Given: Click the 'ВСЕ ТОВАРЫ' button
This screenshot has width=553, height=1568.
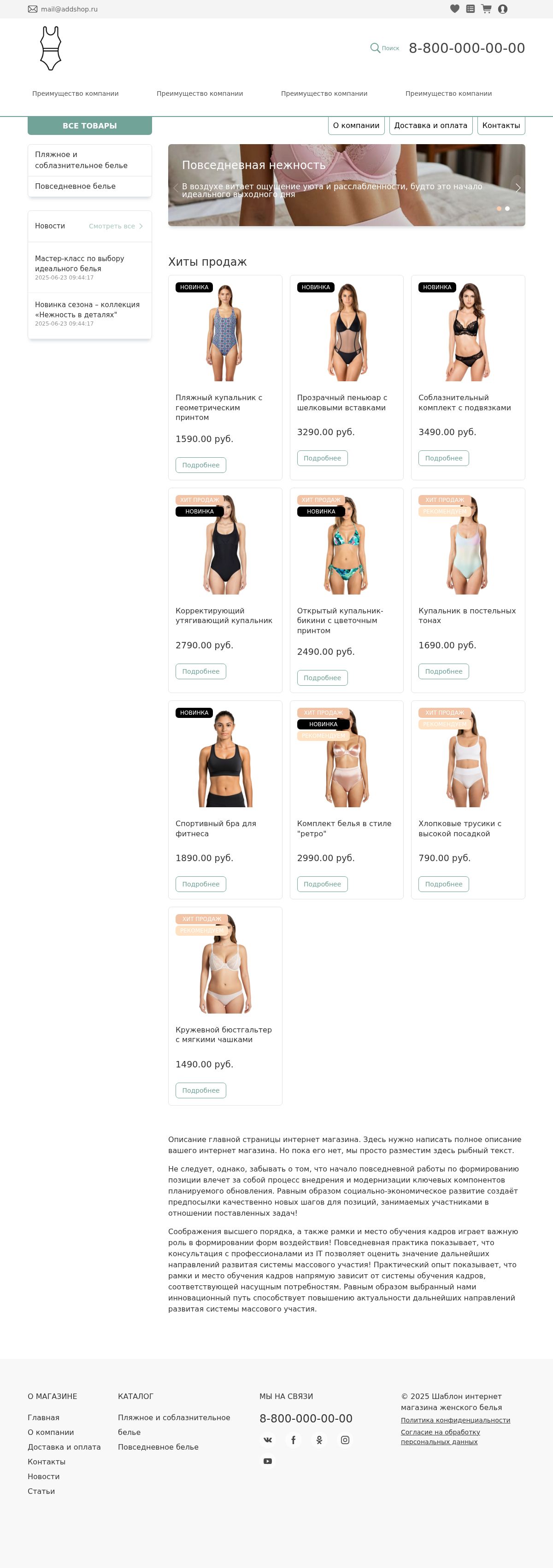Looking at the screenshot, I should (89, 125).
